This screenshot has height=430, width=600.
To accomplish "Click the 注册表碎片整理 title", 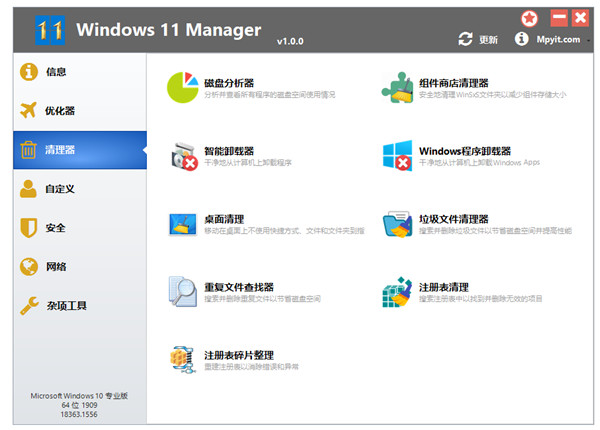I will click(239, 355).
